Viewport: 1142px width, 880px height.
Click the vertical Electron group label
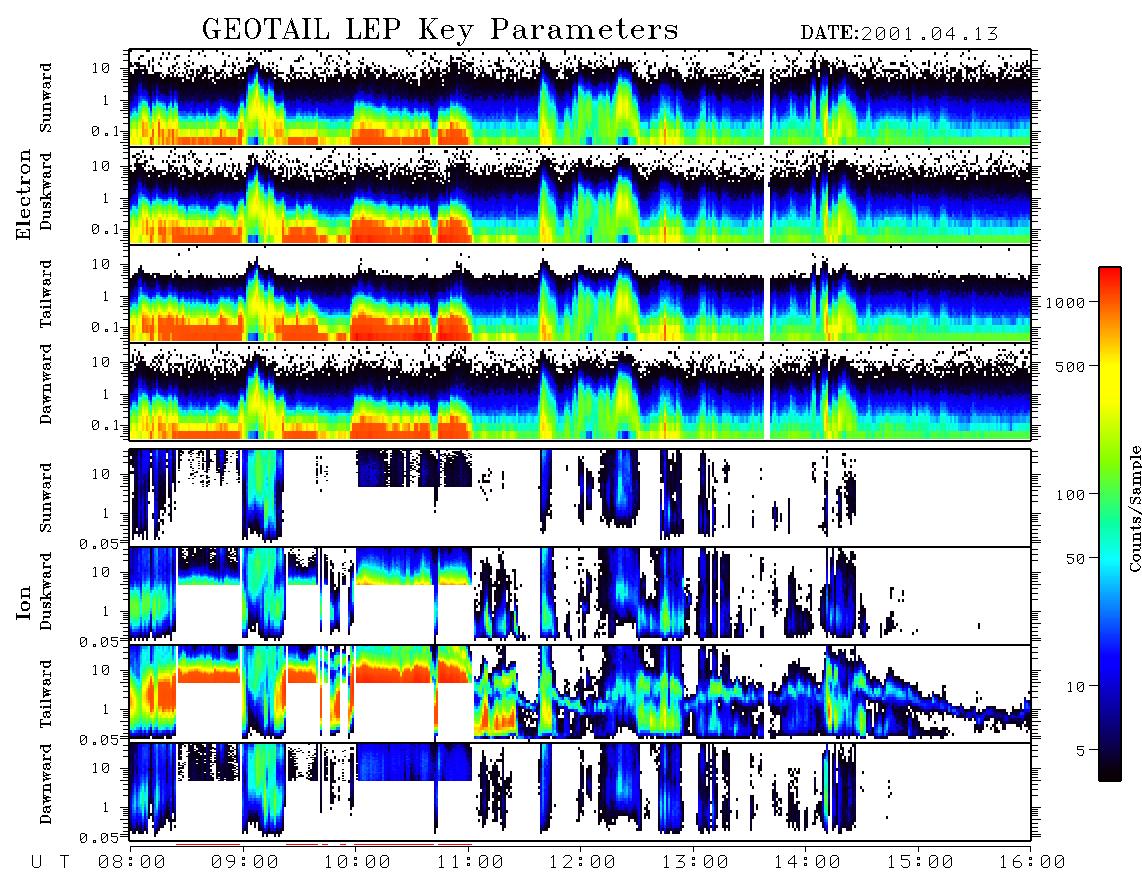point(23,194)
